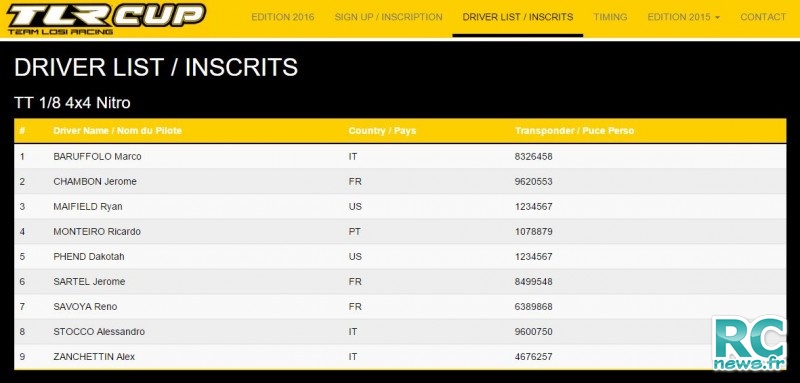800x383 pixels.
Task: Click the # column header
Action: pyautogui.click(x=22, y=131)
